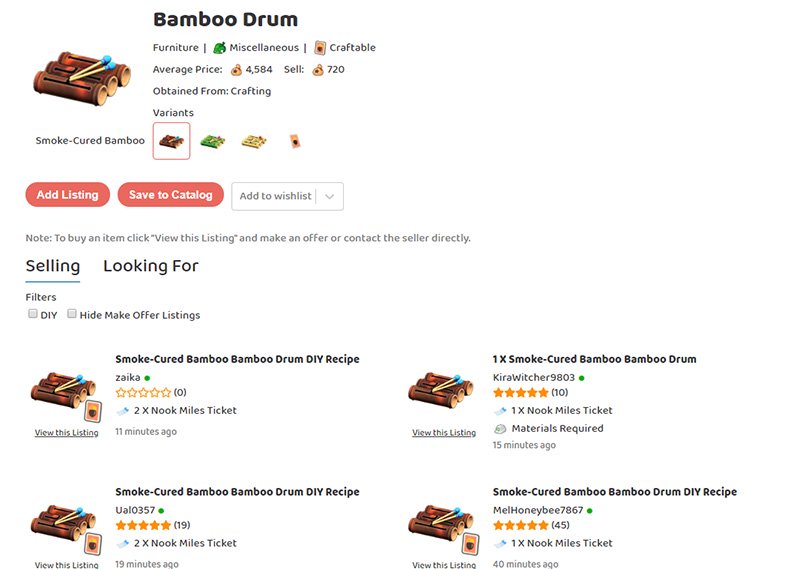View zaika's listing link
The width and height of the screenshot is (800, 569).
tap(66, 433)
